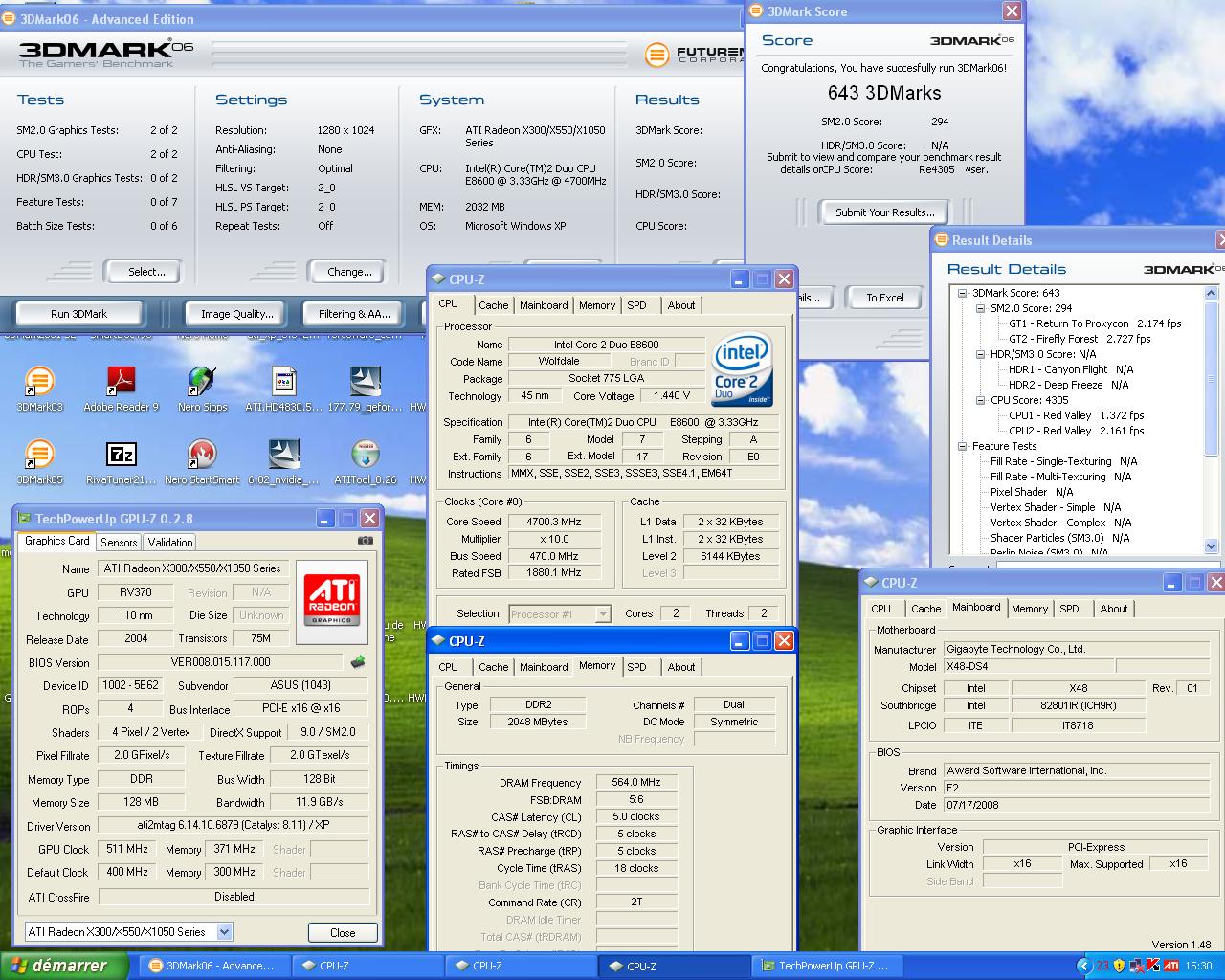Click the ATI tray icon

(x=1170, y=966)
